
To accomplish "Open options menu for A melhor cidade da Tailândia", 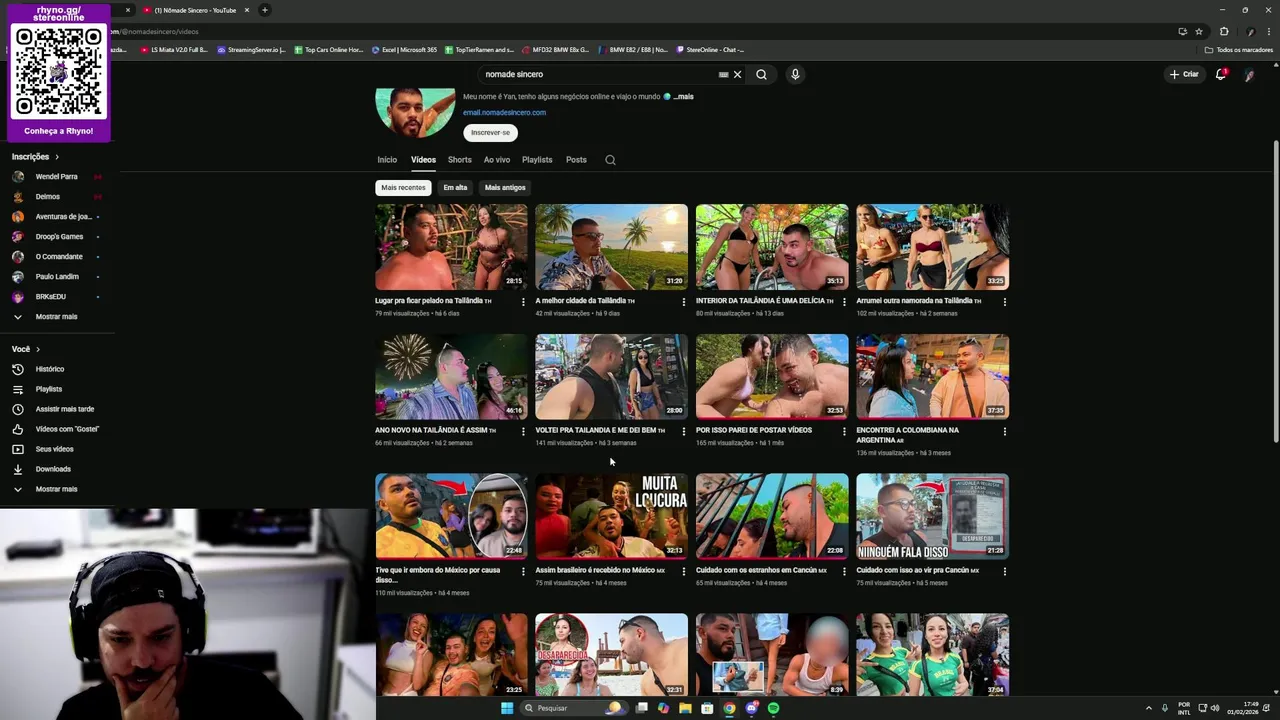I will click(x=684, y=302).
